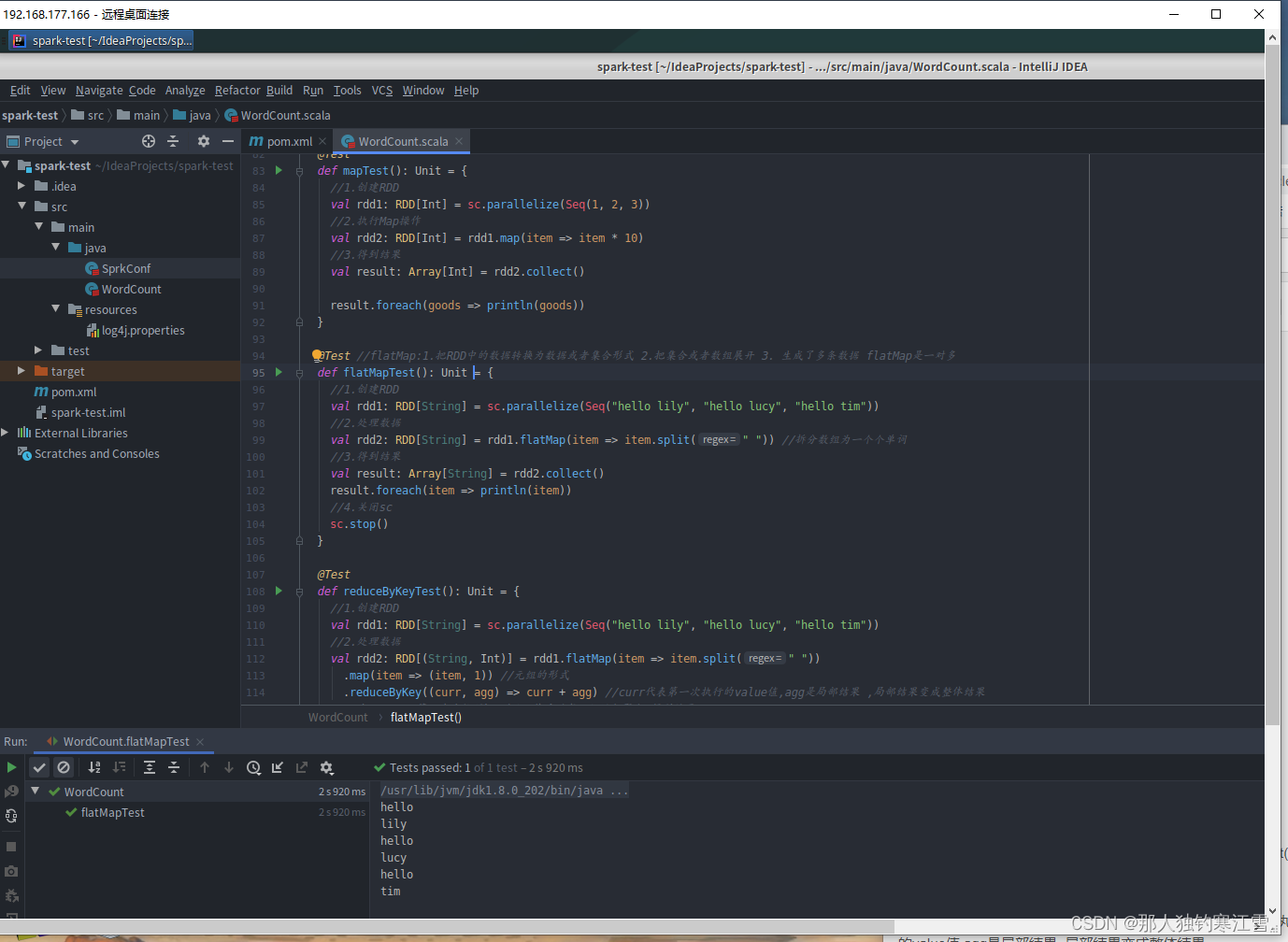The image size is (1288, 942).
Task: Click Dump Threads camera icon
Action: click(11, 871)
